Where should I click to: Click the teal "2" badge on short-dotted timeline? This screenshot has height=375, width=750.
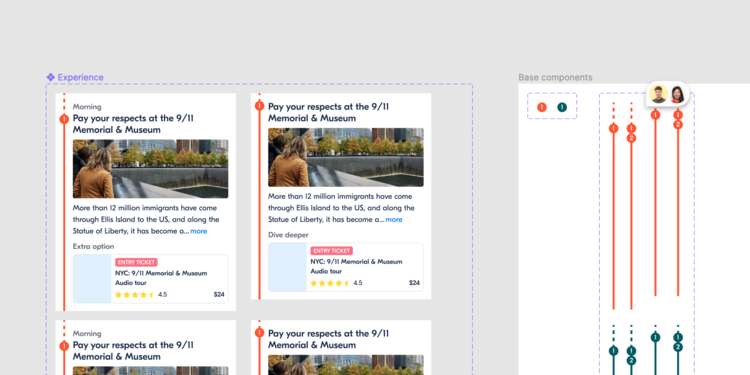pos(678,347)
